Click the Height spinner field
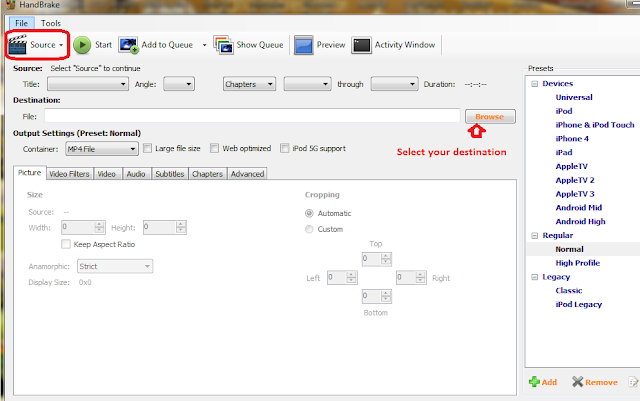The width and height of the screenshot is (640, 401). click(165, 227)
